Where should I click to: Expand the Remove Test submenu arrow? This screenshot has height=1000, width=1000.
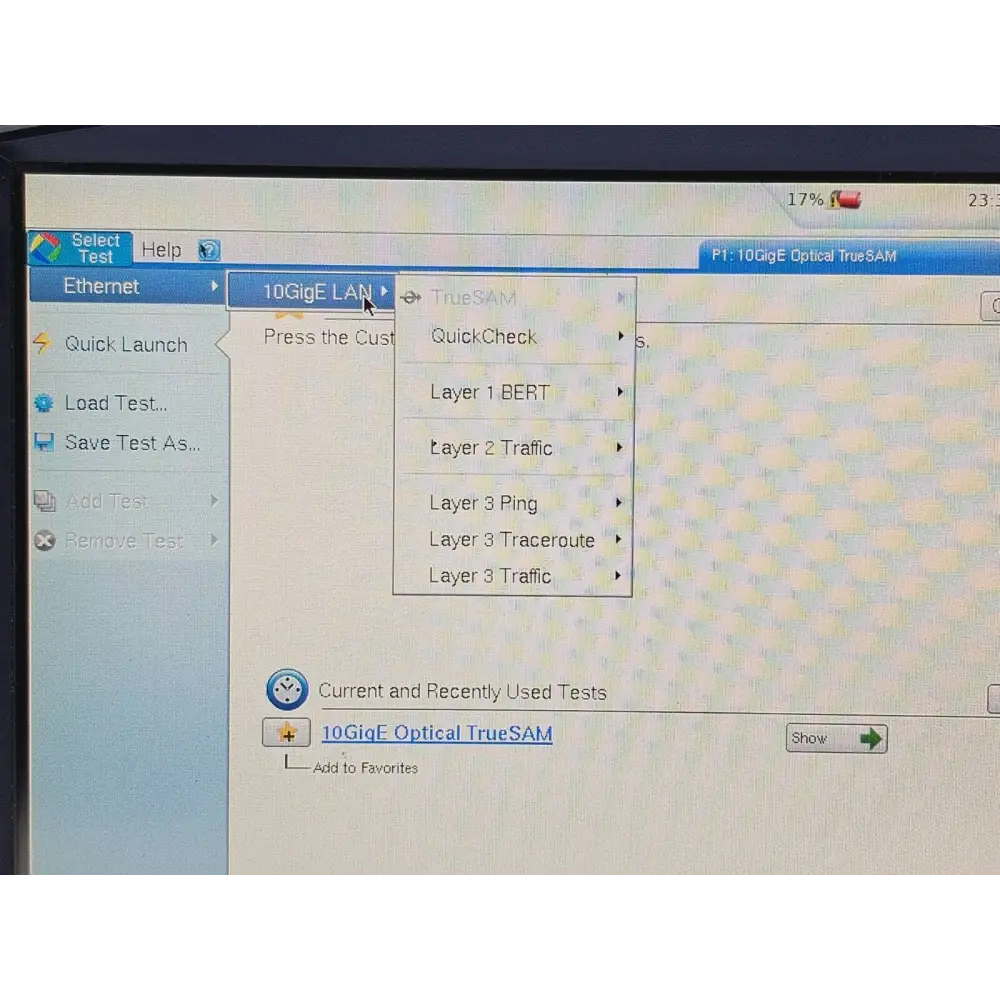point(214,540)
